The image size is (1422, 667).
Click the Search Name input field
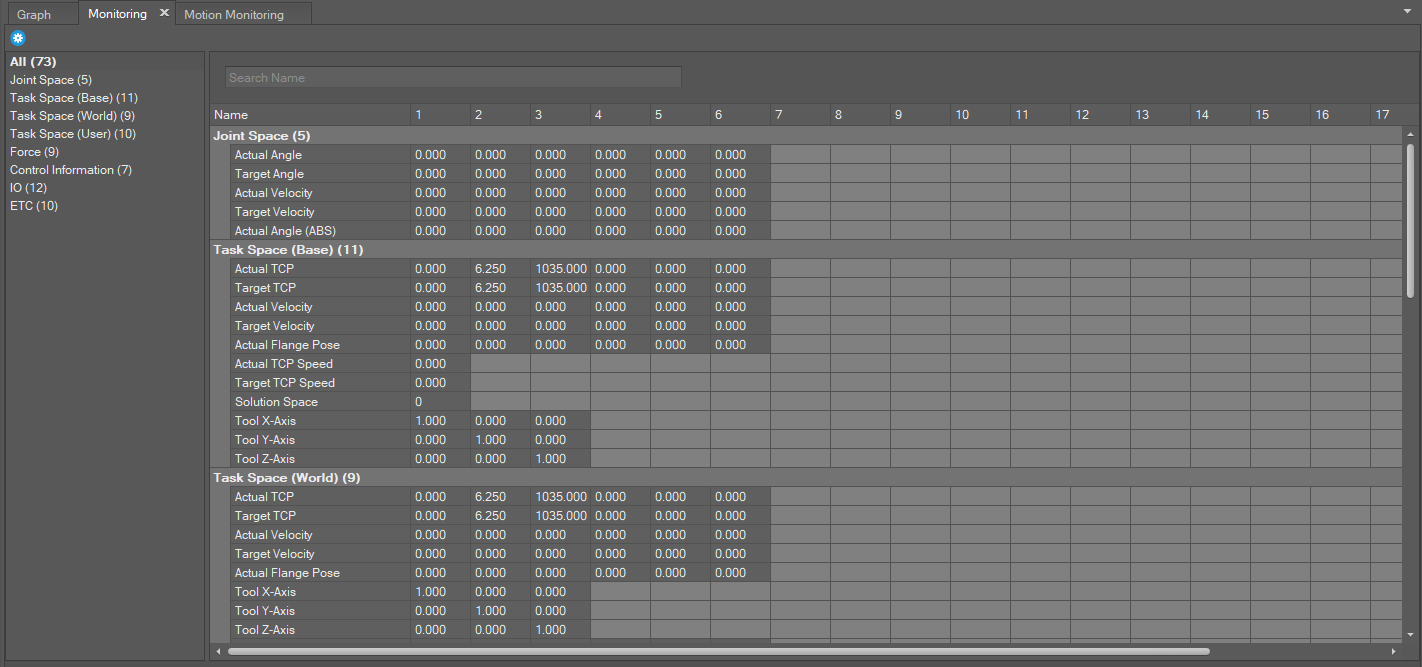[453, 77]
